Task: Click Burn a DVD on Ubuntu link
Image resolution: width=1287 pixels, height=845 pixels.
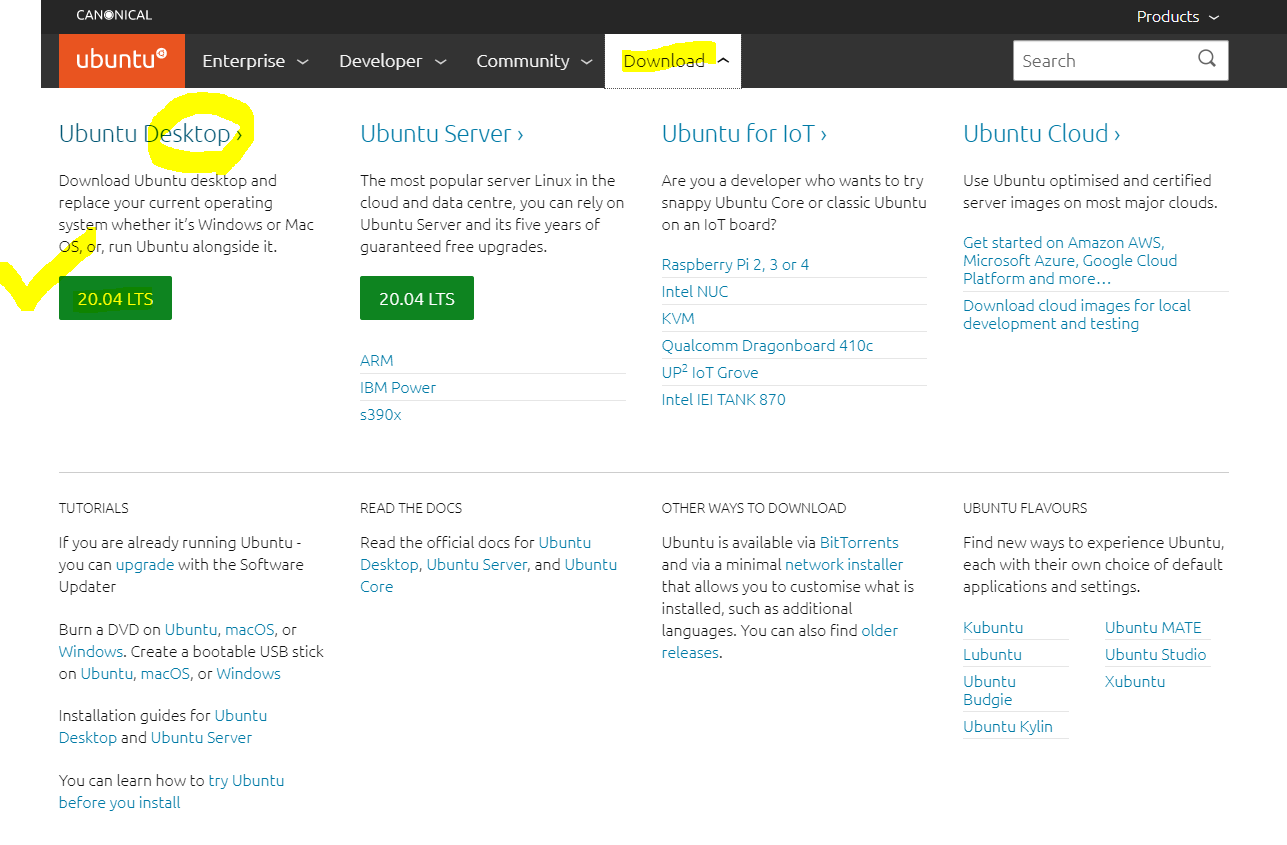Action: point(191,629)
